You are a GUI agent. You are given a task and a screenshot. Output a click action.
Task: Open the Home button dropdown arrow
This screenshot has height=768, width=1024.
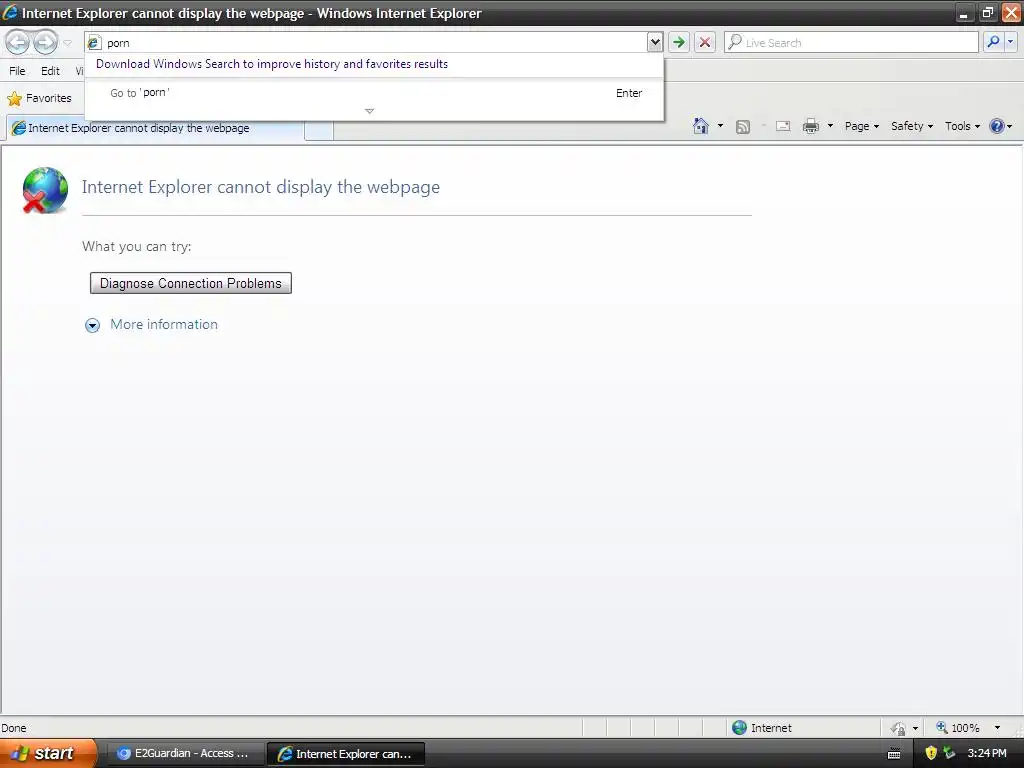(x=720, y=126)
